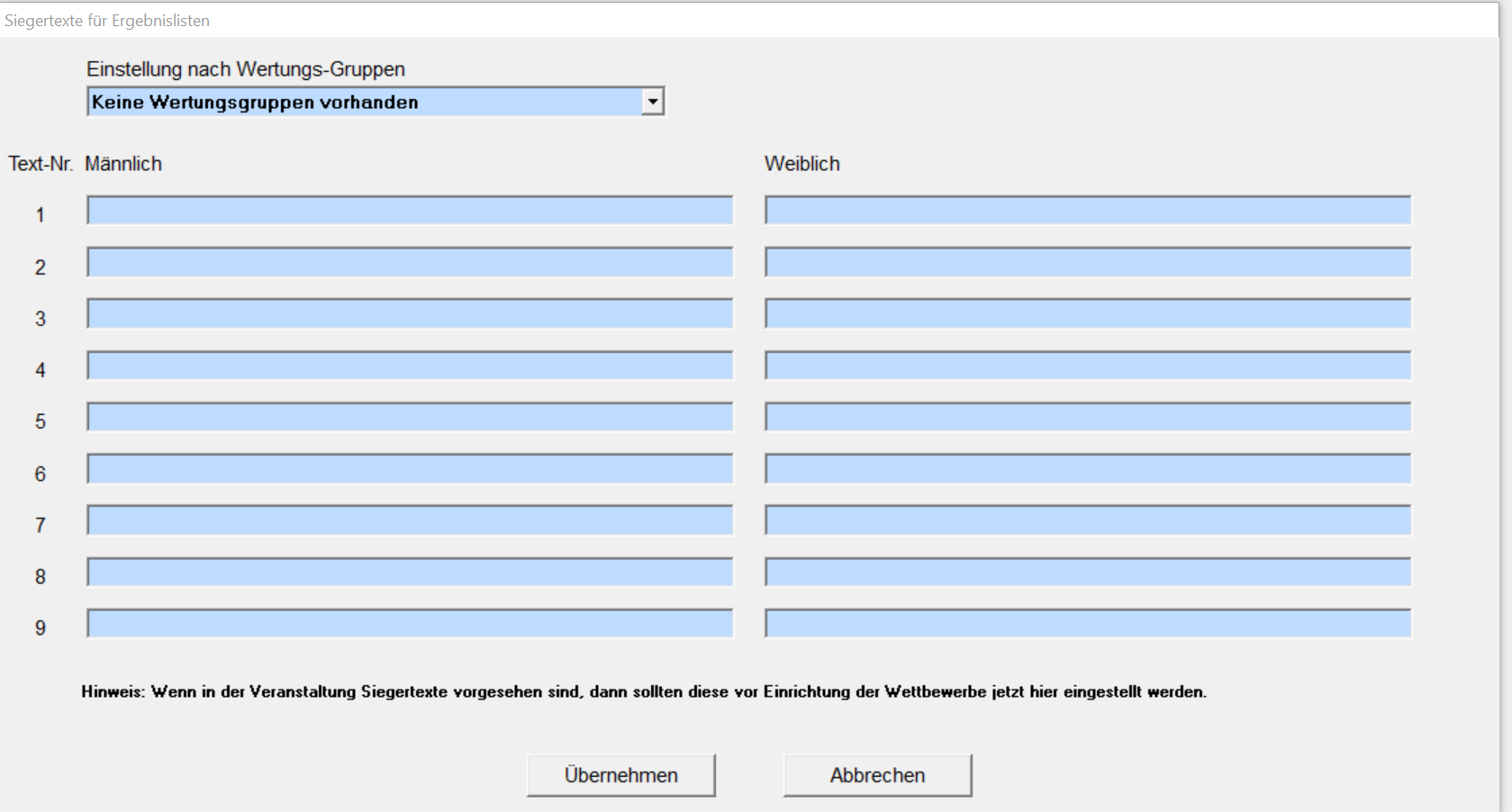Click Weiblich input for text number 4
The width and height of the screenshot is (1512, 812).
coord(1087,366)
